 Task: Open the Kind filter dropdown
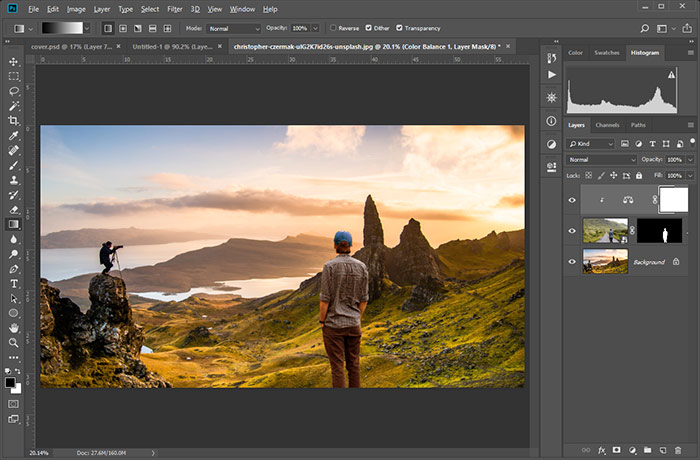(590, 144)
